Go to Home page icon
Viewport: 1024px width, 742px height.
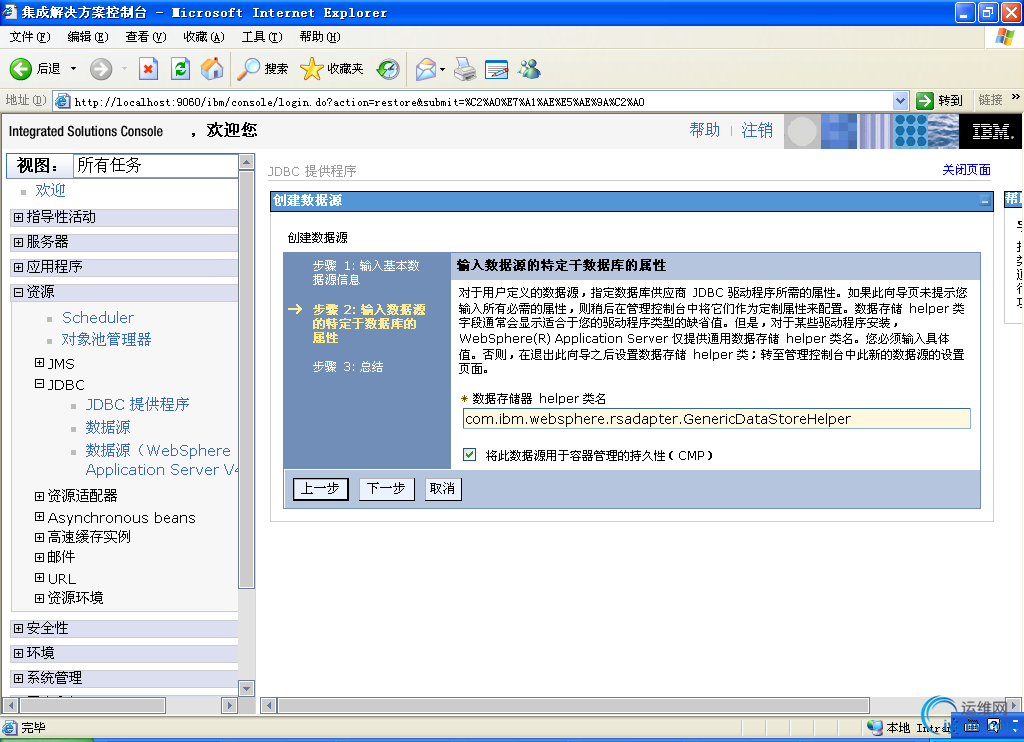click(212, 69)
